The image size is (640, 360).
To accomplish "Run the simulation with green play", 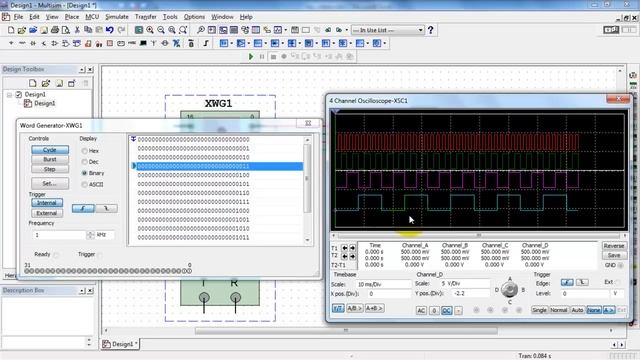I will pyautogui.click(x=251, y=56).
